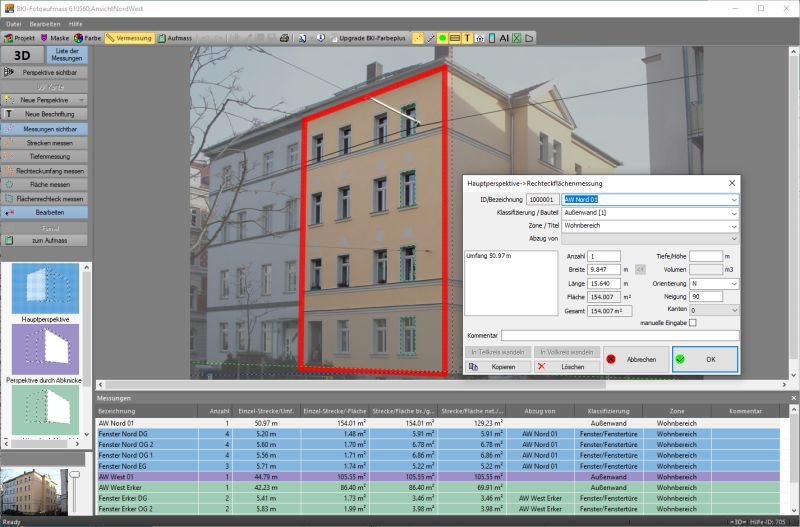Click the green Excel export icon
This screenshot has height=527, width=800.
click(x=516, y=37)
